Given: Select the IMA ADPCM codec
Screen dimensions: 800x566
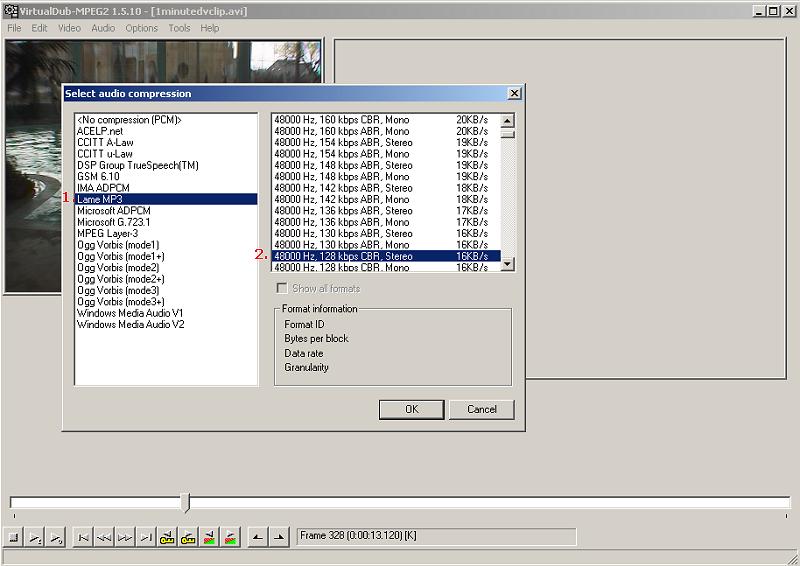Looking at the screenshot, I should point(166,188).
